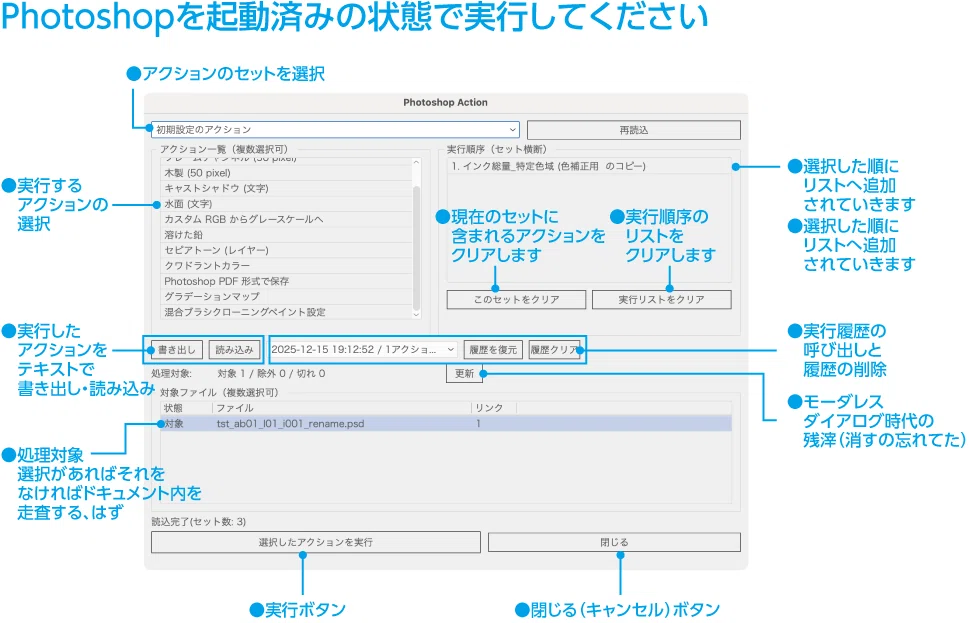
Task: Click the 再読込 reload button
Action: coord(633,130)
